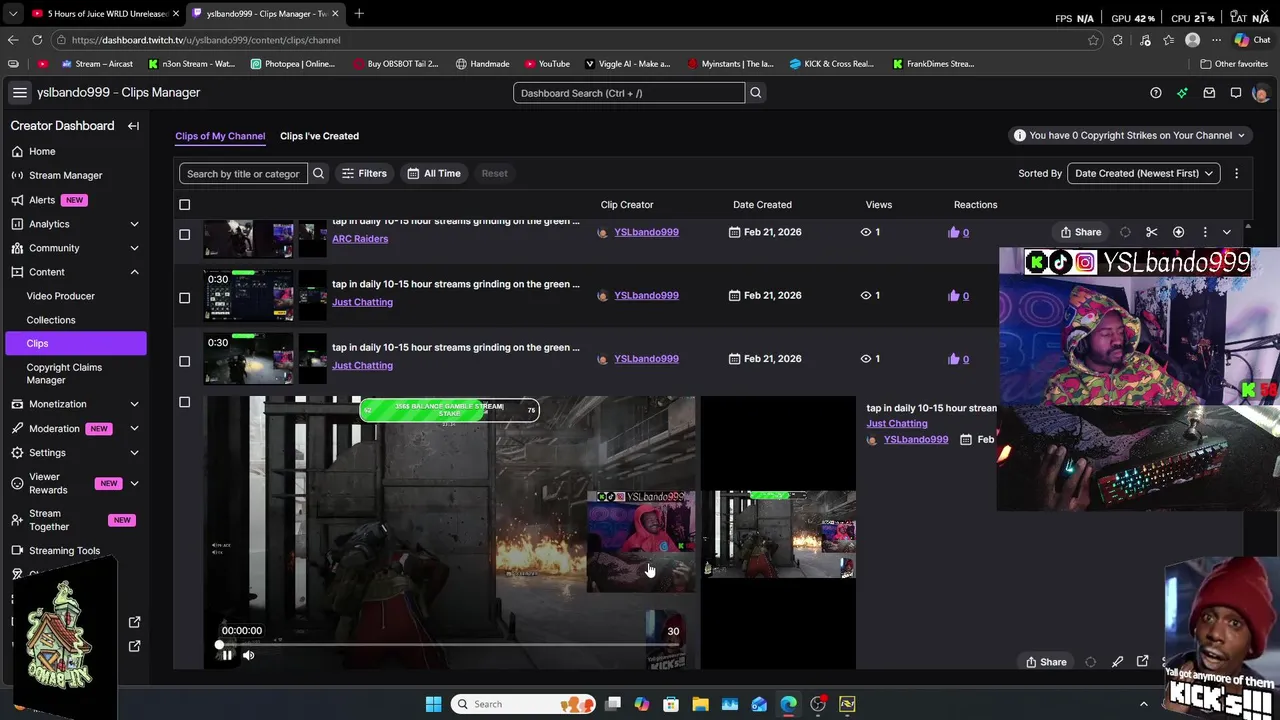Click the browser back arrow

[13, 40]
